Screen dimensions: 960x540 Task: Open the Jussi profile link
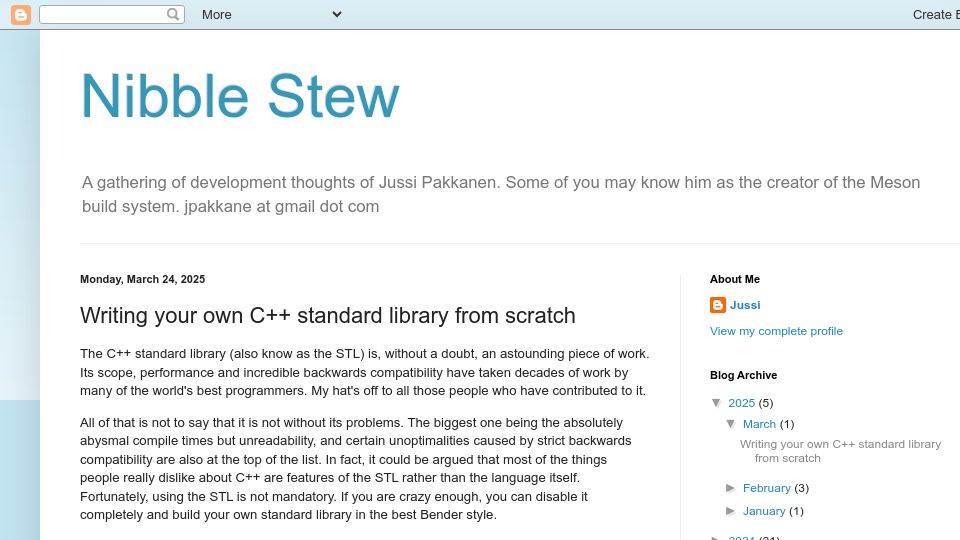pyautogui.click(x=744, y=305)
